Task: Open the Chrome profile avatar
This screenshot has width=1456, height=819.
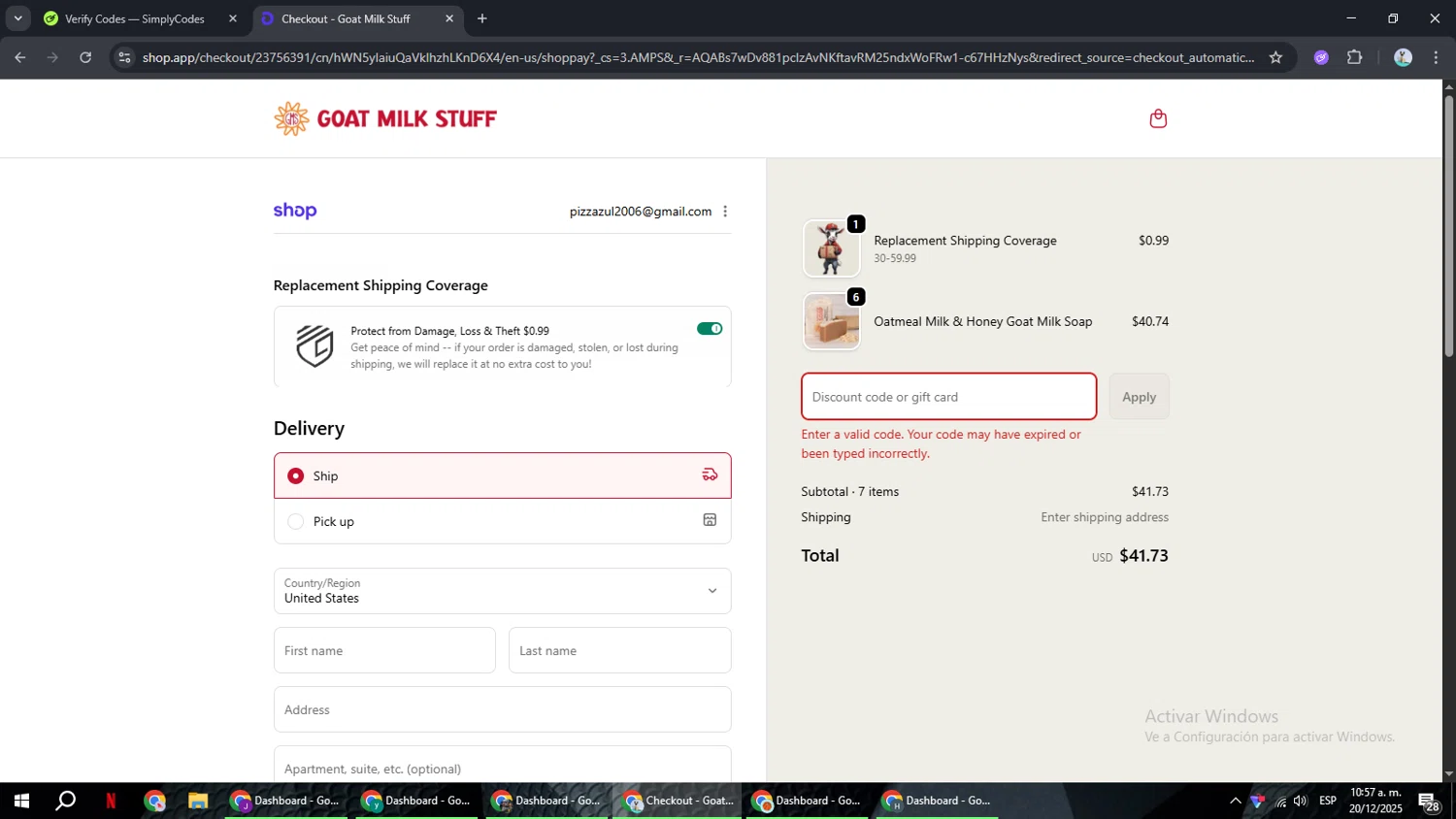Action: click(1403, 57)
